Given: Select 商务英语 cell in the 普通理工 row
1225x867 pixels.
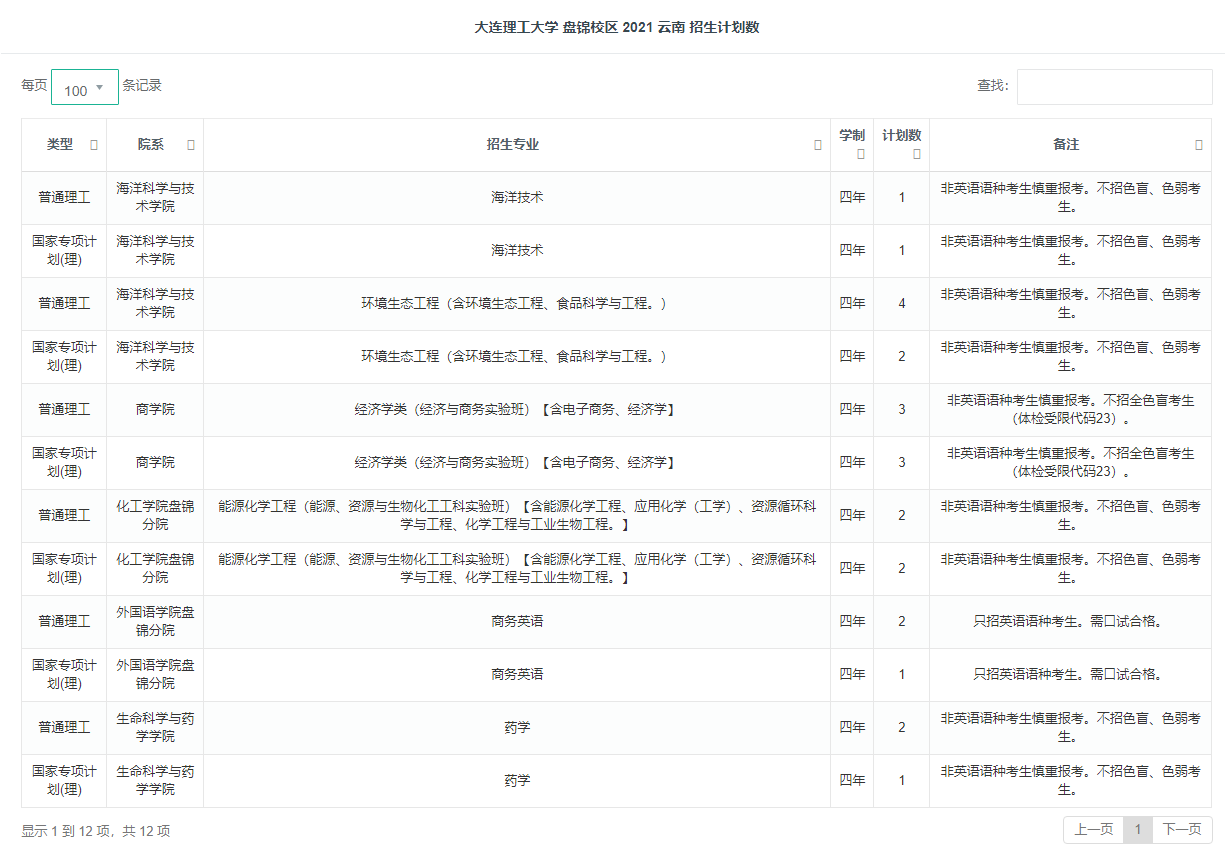Looking at the screenshot, I should click(517, 622).
